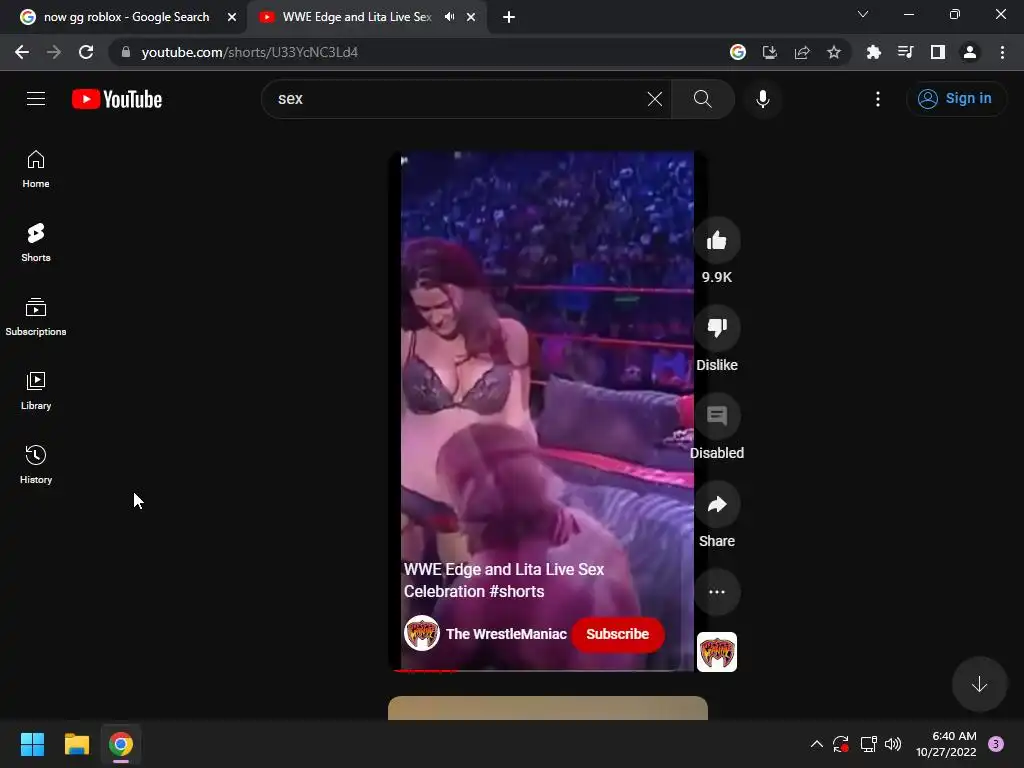This screenshot has width=1024, height=768.
Task: Open Library in the sidebar
Action: pos(36,391)
